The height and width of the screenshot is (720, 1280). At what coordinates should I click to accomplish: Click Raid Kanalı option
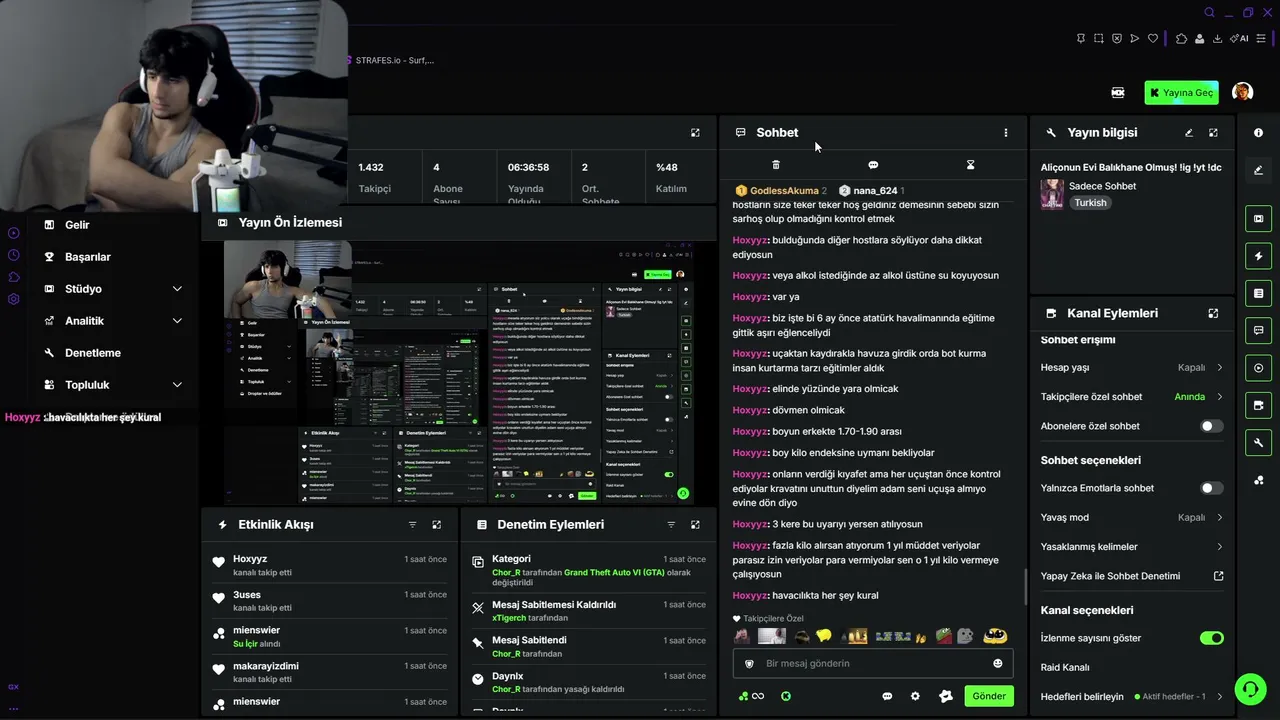click(x=1065, y=667)
